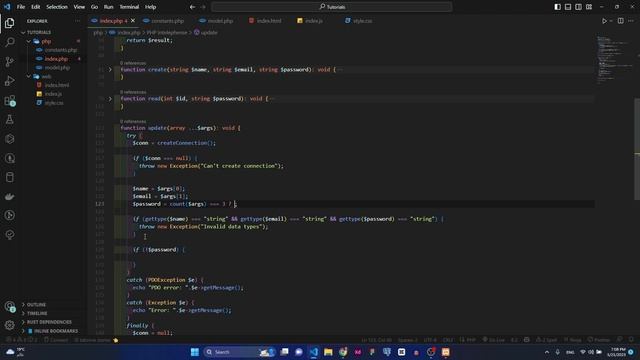This screenshot has height=360, width=640.
Task: Click the code minimap overview
Action: tap(613, 60)
